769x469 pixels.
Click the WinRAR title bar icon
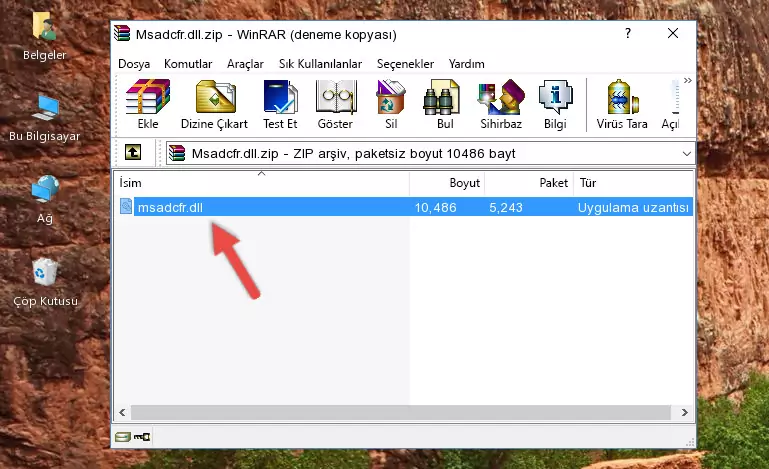coord(123,34)
